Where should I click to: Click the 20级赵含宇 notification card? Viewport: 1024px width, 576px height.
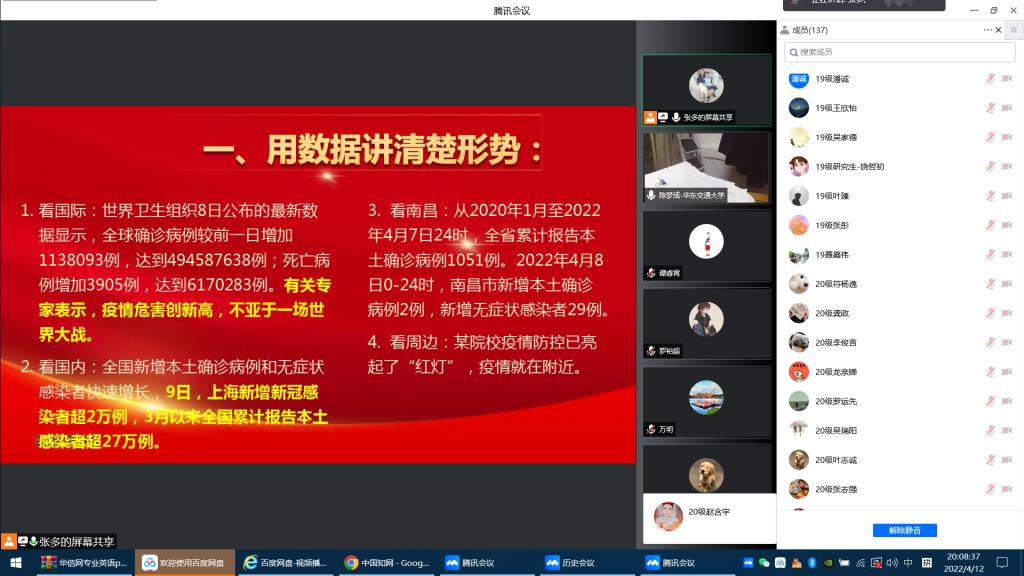point(709,518)
